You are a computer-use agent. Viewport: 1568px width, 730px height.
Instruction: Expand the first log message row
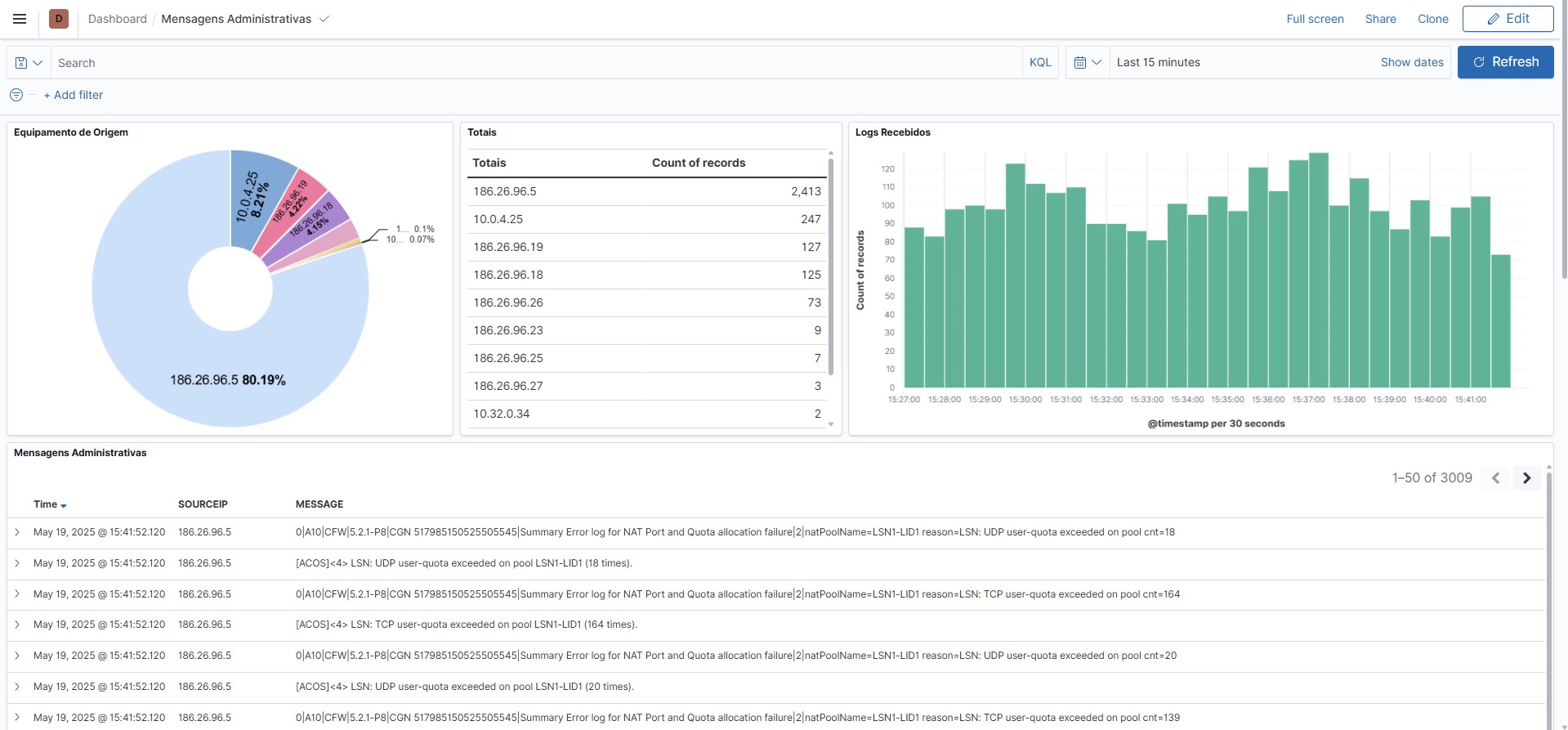coord(17,532)
